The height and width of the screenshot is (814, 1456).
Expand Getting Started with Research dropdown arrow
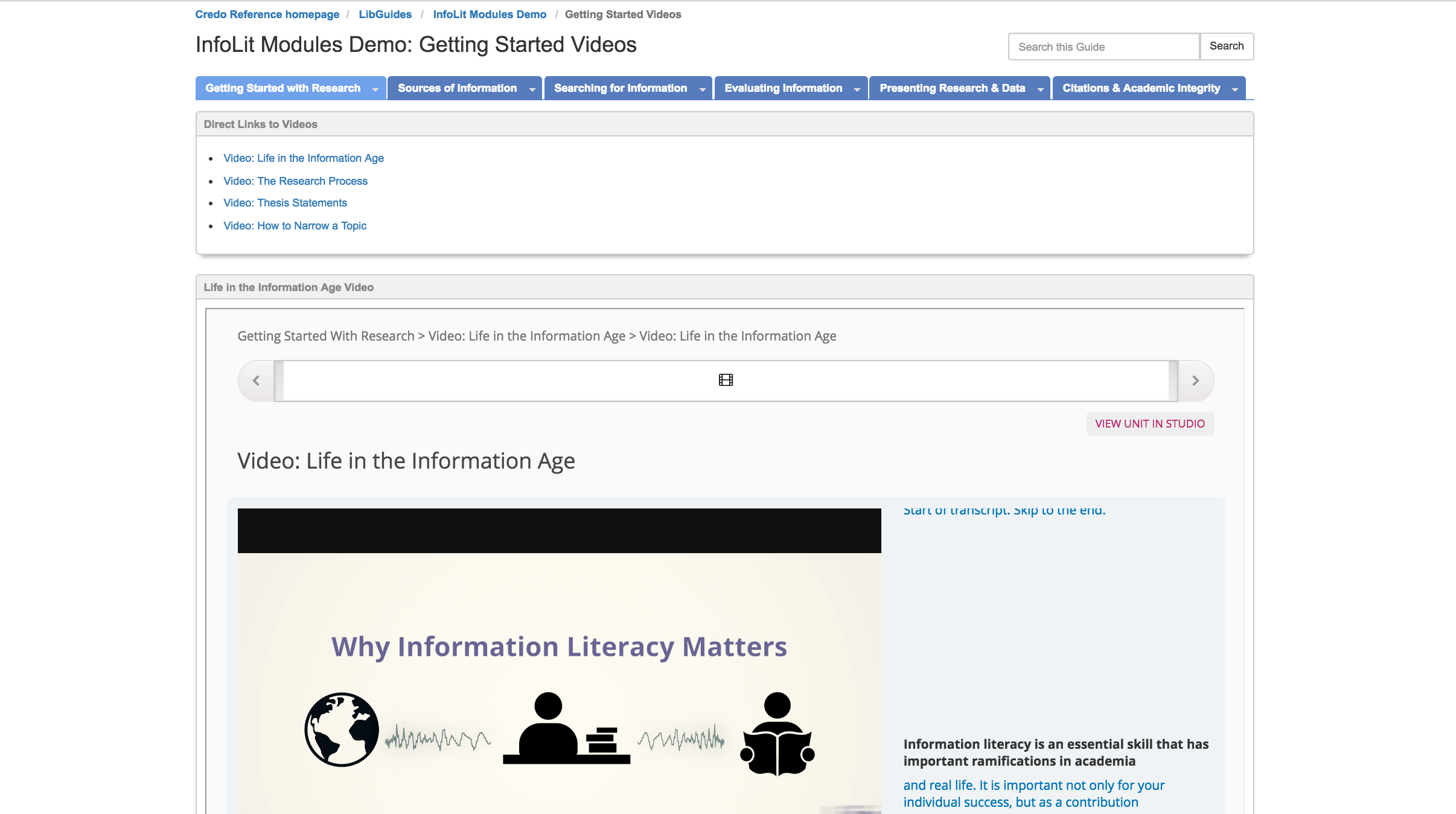click(375, 89)
